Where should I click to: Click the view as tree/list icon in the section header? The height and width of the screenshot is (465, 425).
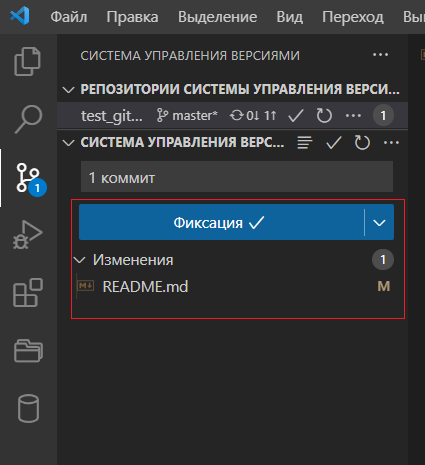[305, 143]
